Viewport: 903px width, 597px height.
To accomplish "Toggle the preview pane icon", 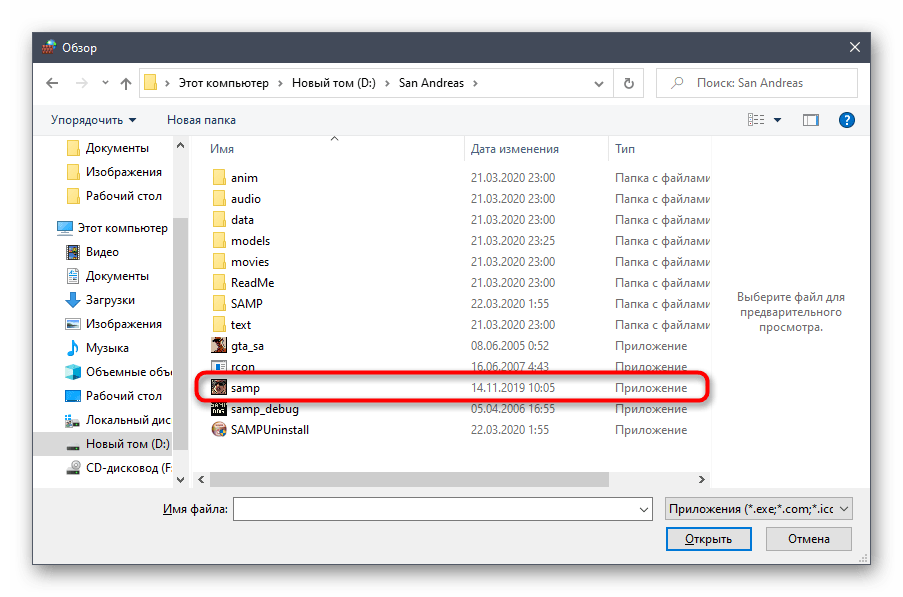I will 811,120.
